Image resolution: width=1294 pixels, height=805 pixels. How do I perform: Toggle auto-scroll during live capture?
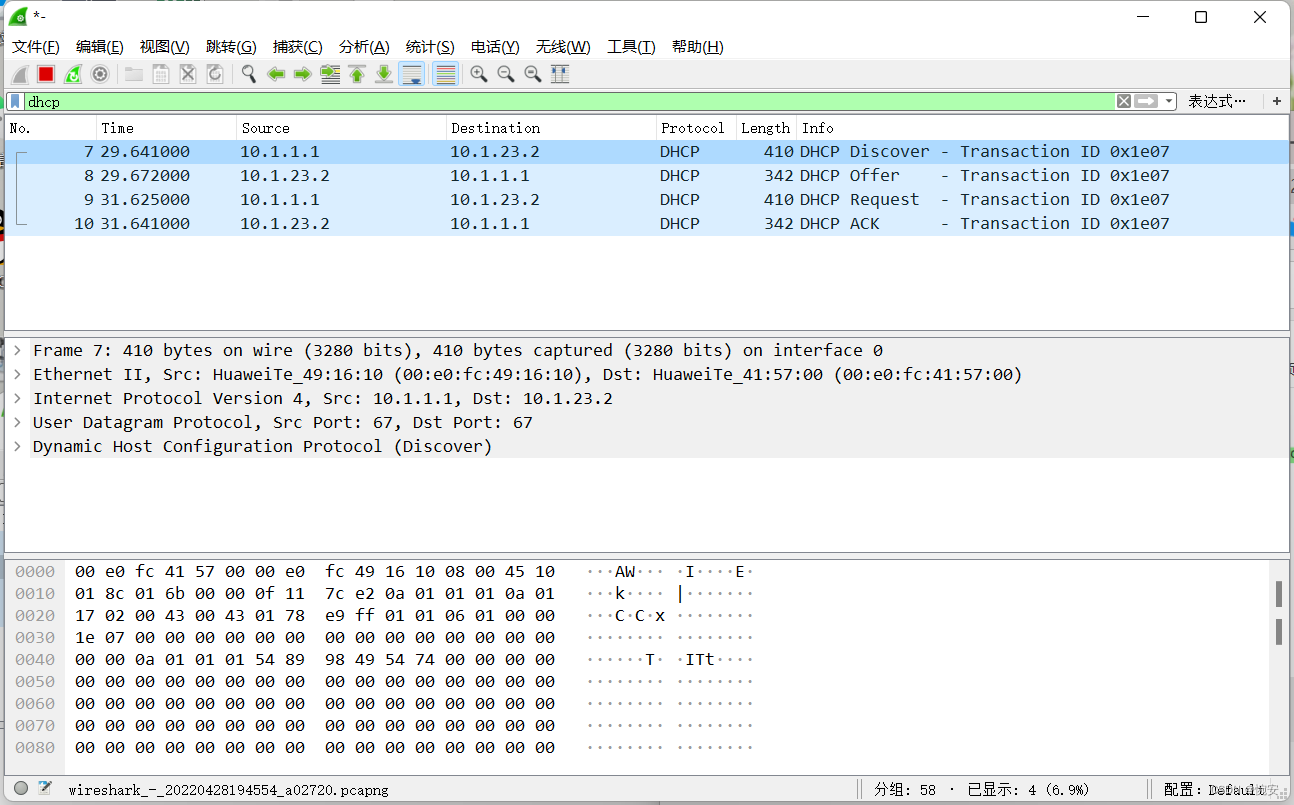411,74
